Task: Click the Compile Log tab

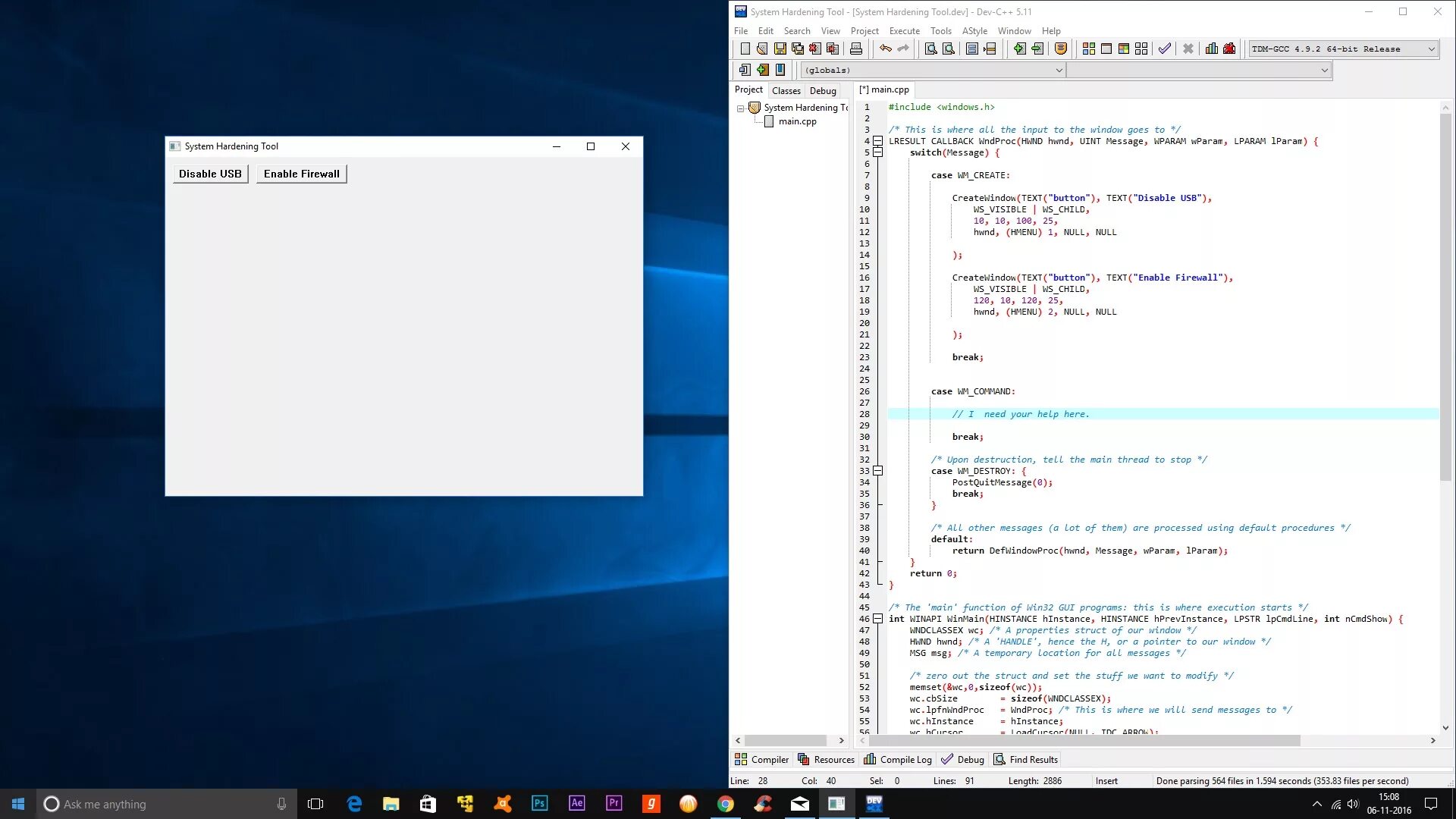Action: [897, 759]
